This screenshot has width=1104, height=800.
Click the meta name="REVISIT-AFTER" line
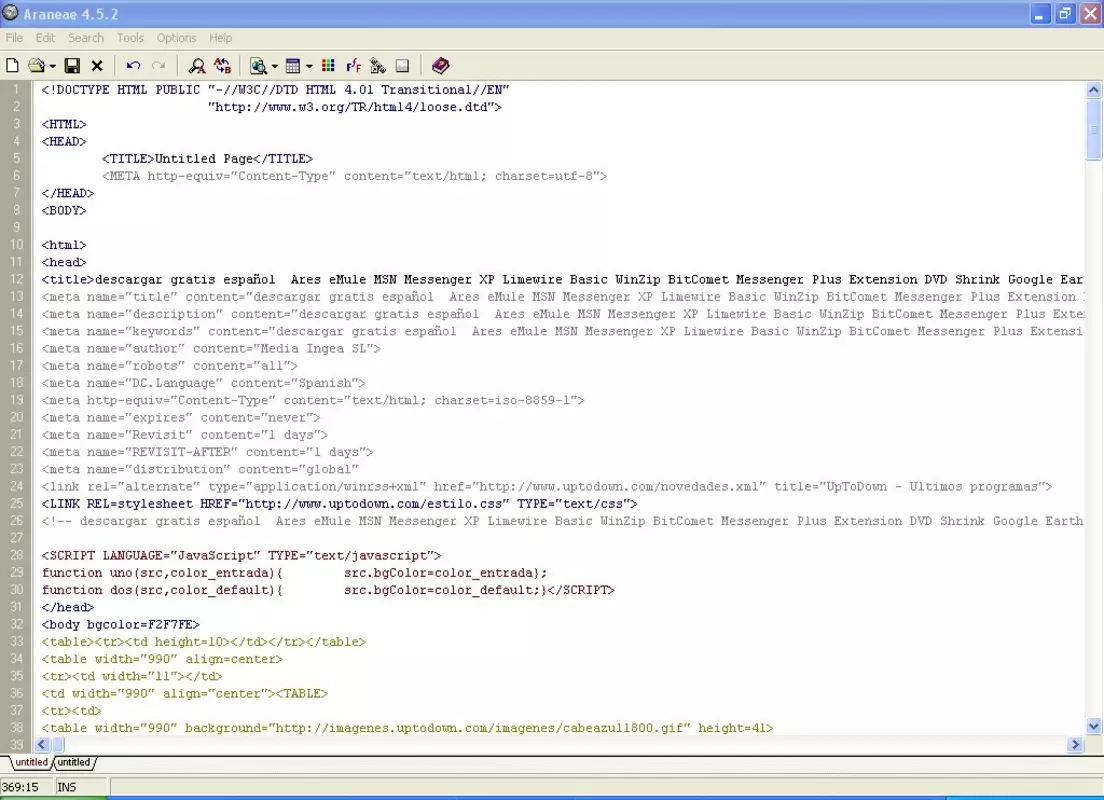tap(207, 451)
